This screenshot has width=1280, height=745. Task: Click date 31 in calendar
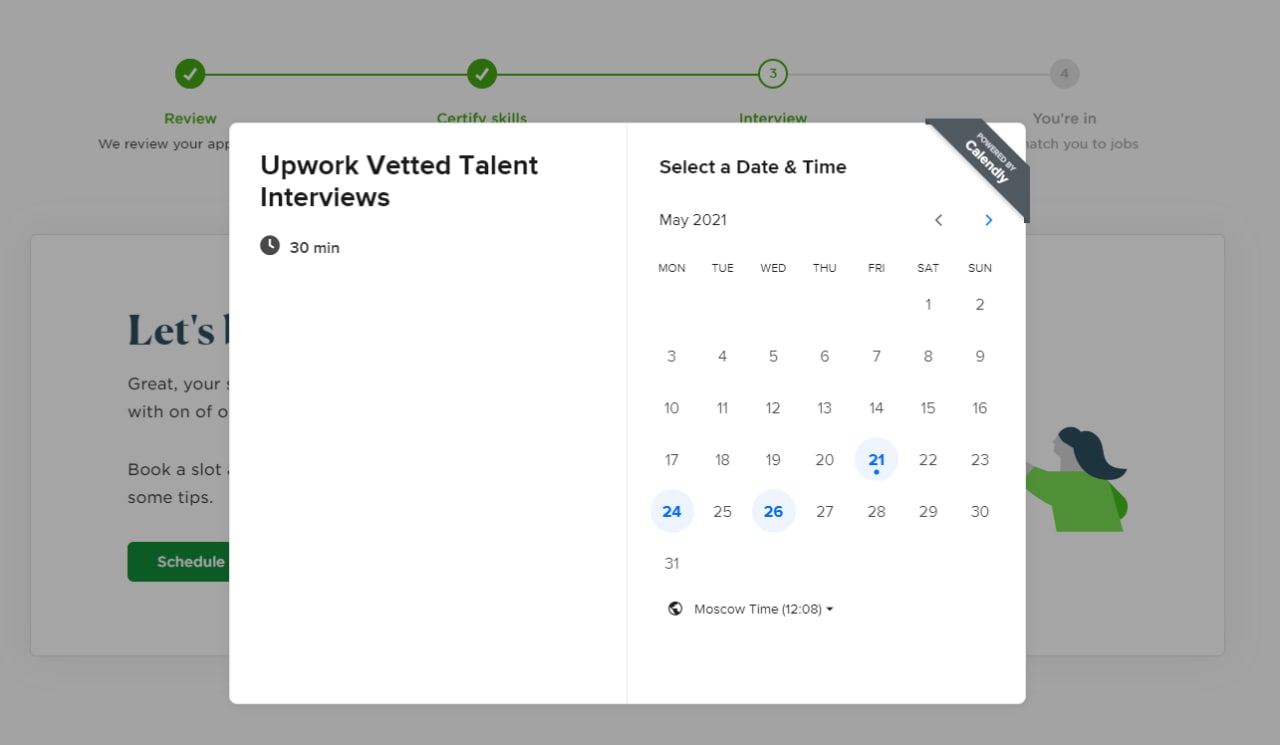672,564
